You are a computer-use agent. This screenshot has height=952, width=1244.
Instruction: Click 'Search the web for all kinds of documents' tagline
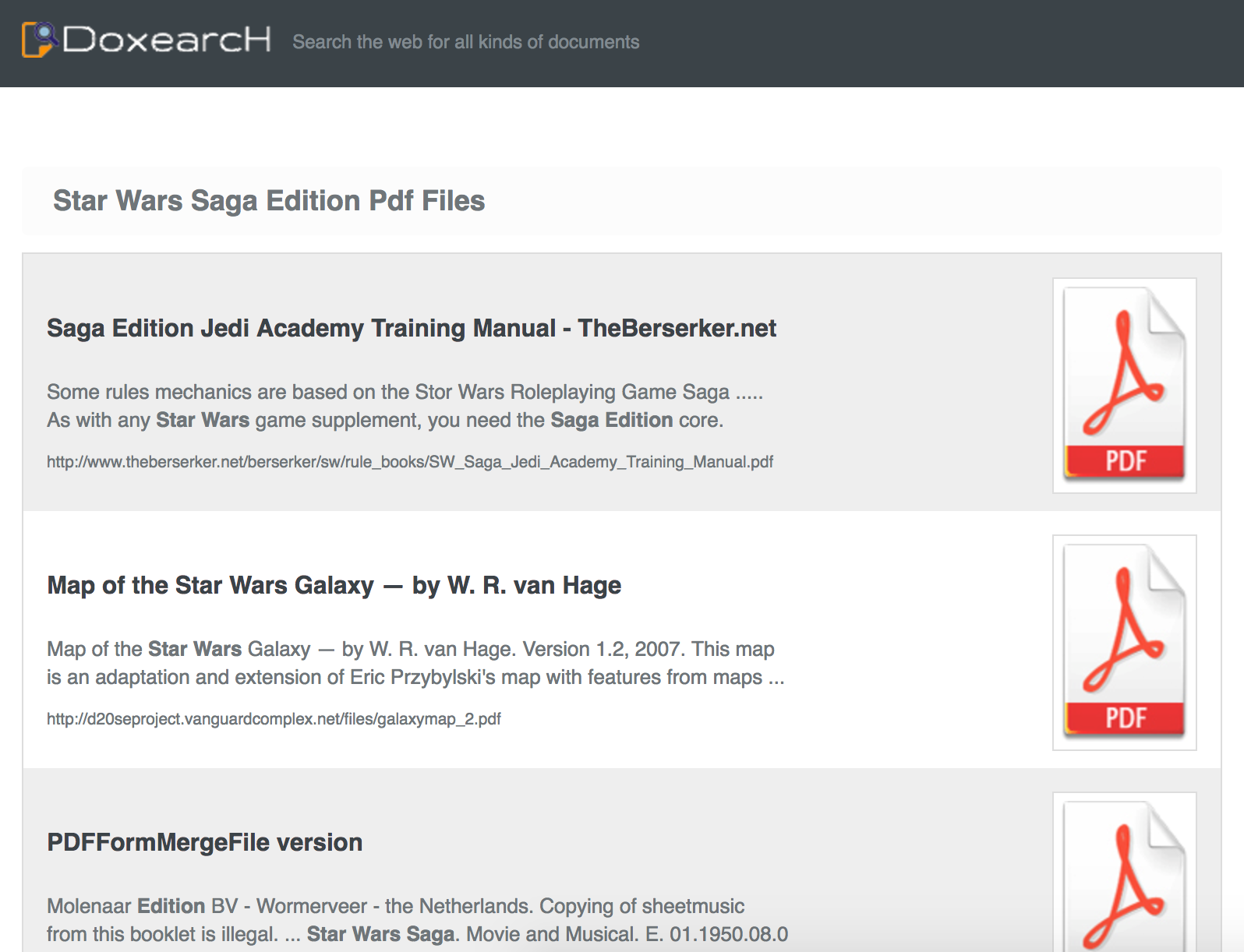click(465, 42)
